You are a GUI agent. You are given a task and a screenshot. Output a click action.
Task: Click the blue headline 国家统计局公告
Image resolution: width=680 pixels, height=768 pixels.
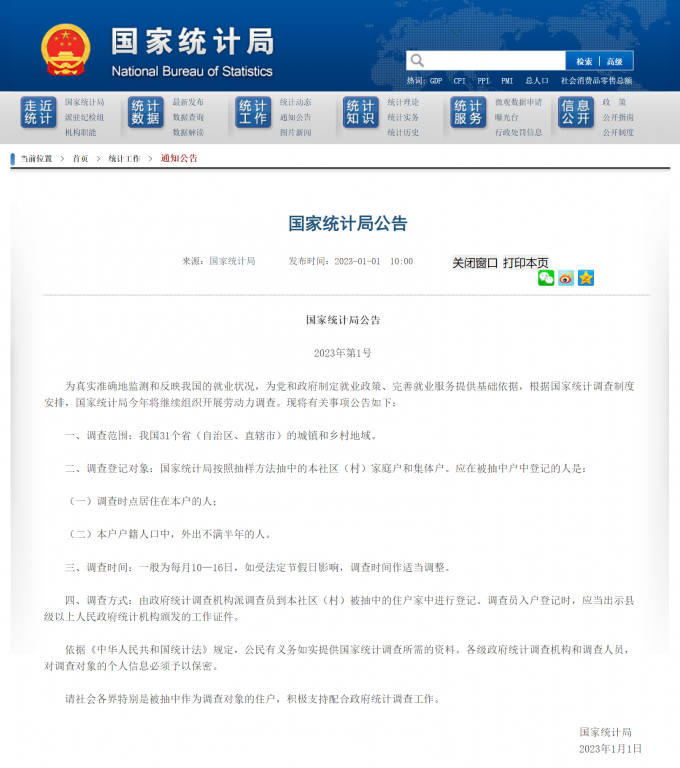coord(348,224)
